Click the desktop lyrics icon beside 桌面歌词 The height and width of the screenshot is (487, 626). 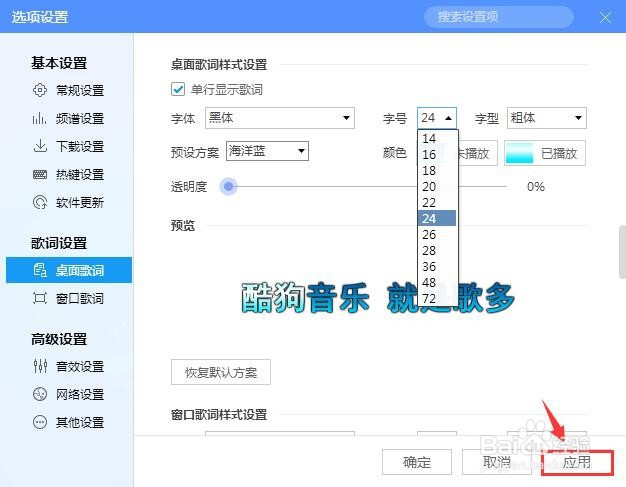pyautogui.click(x=40, y=270)
